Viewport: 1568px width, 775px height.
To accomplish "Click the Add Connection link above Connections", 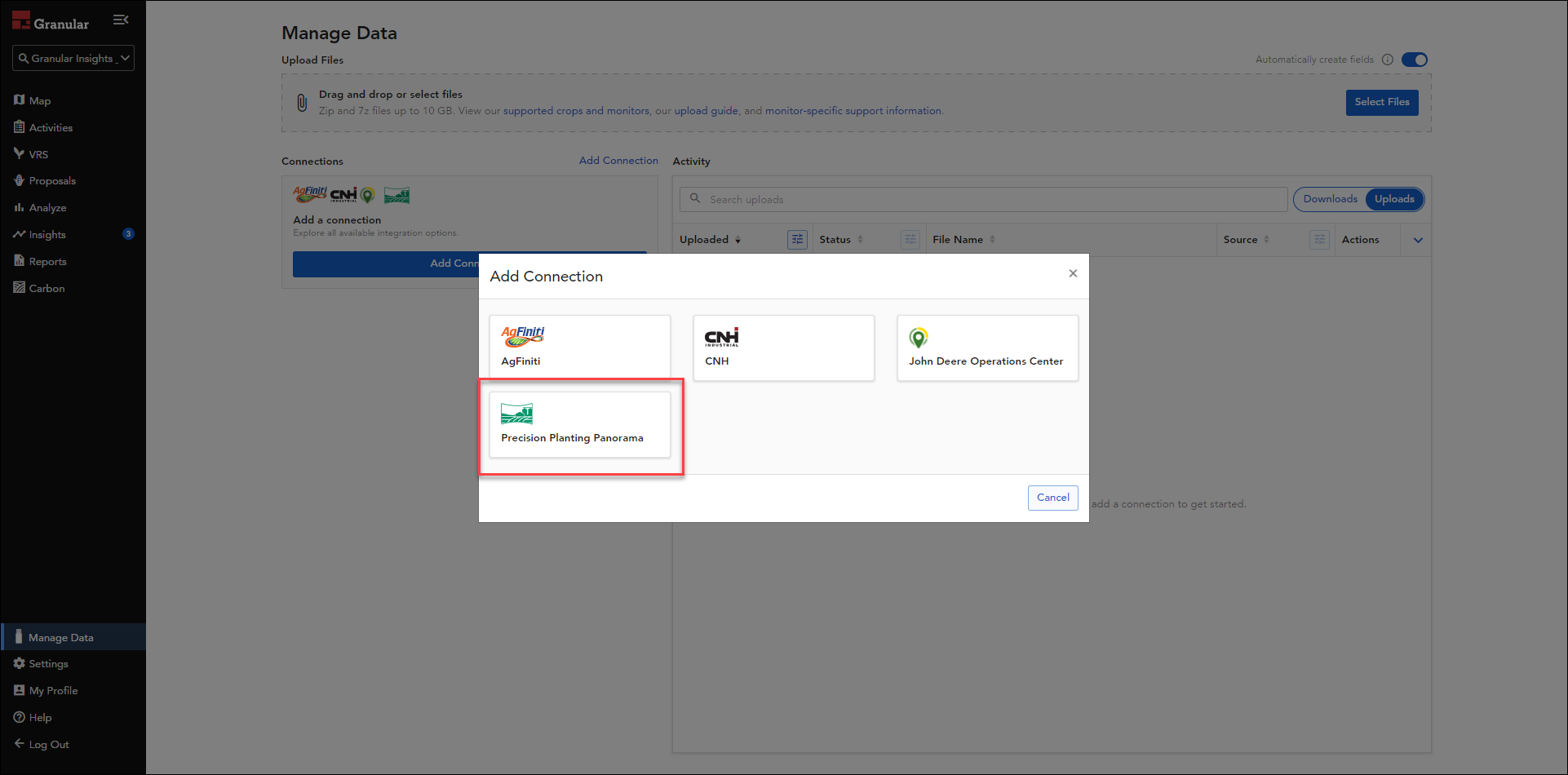I will click(x=618, y=161).
